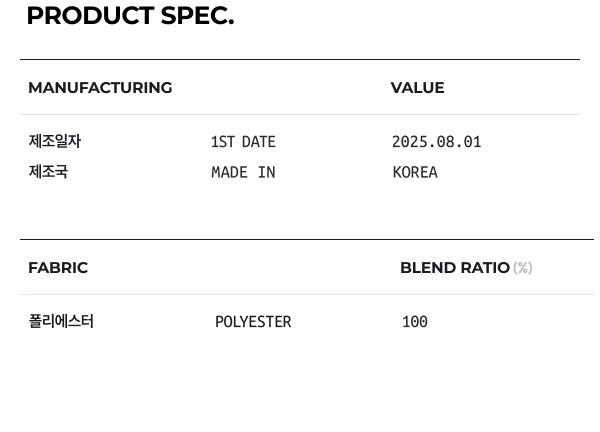Click the word SPEC. in the heading
The height and width of the screenshot is (432, 600).
coord(197,16)
